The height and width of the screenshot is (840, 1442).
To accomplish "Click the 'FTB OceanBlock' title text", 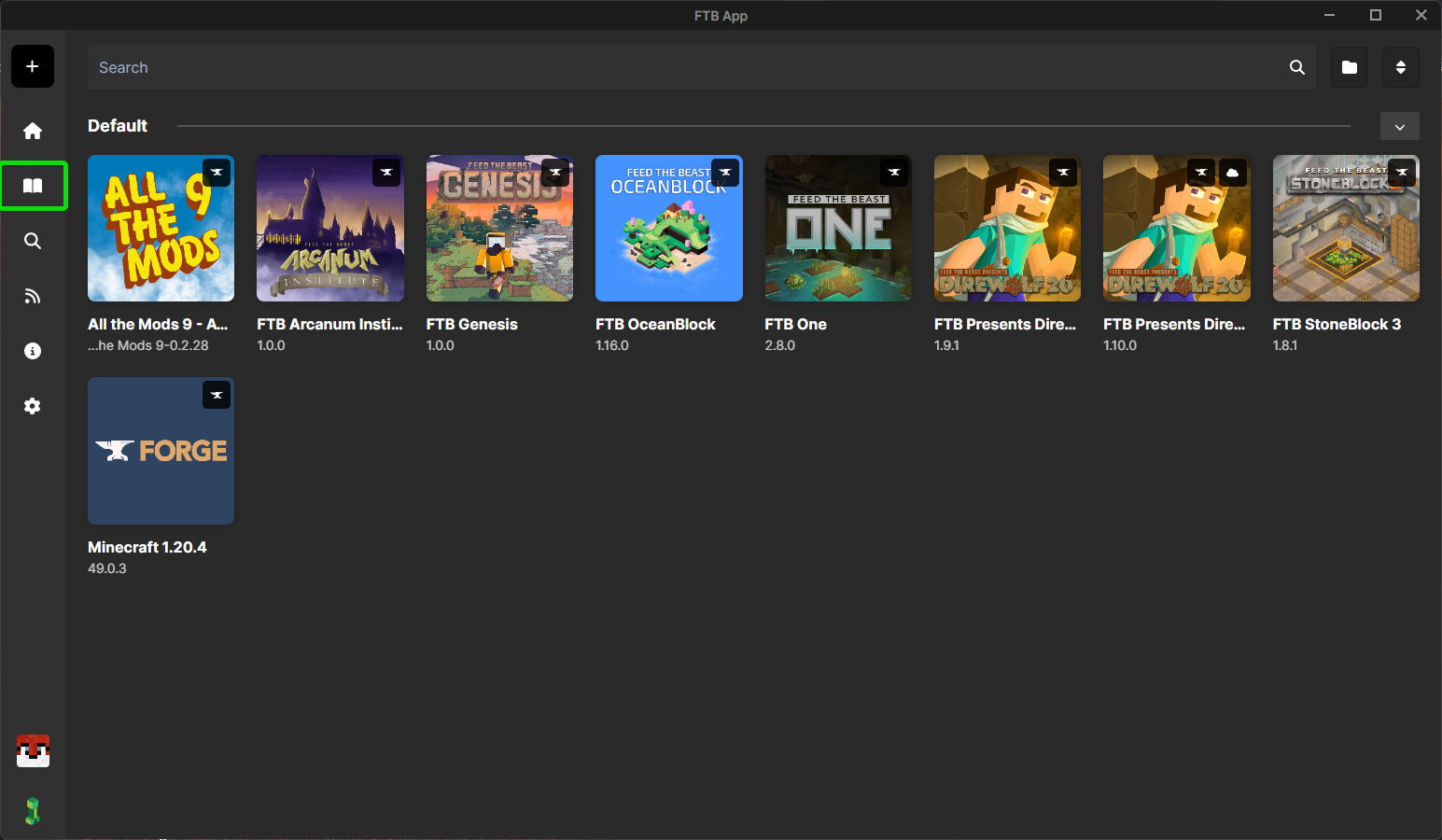I will pyautogui.click(x=655, y=324).
